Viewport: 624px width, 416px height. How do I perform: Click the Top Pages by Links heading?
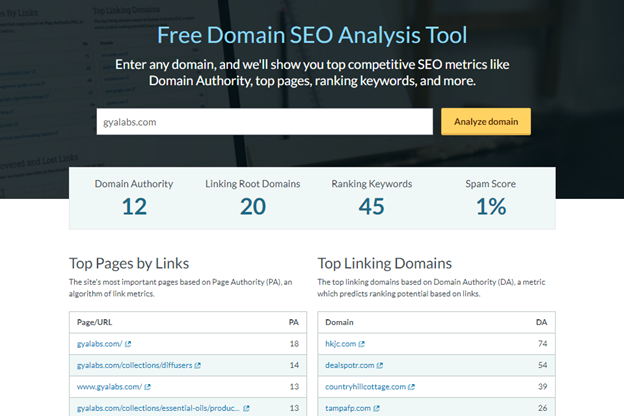[129, 264]
